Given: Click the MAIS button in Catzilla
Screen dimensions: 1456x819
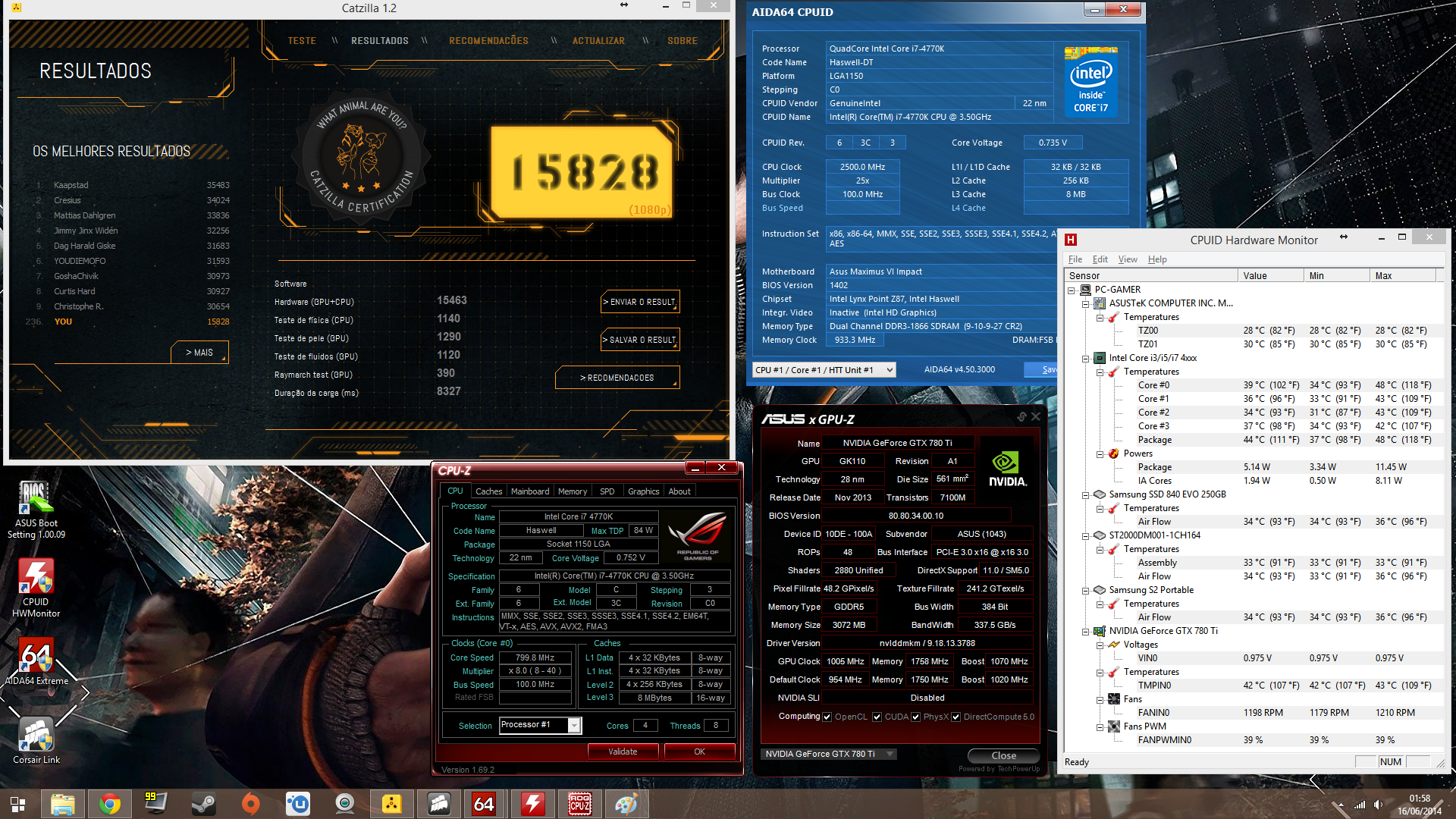Looking at the screenshot, I should [x=199, y=353].
